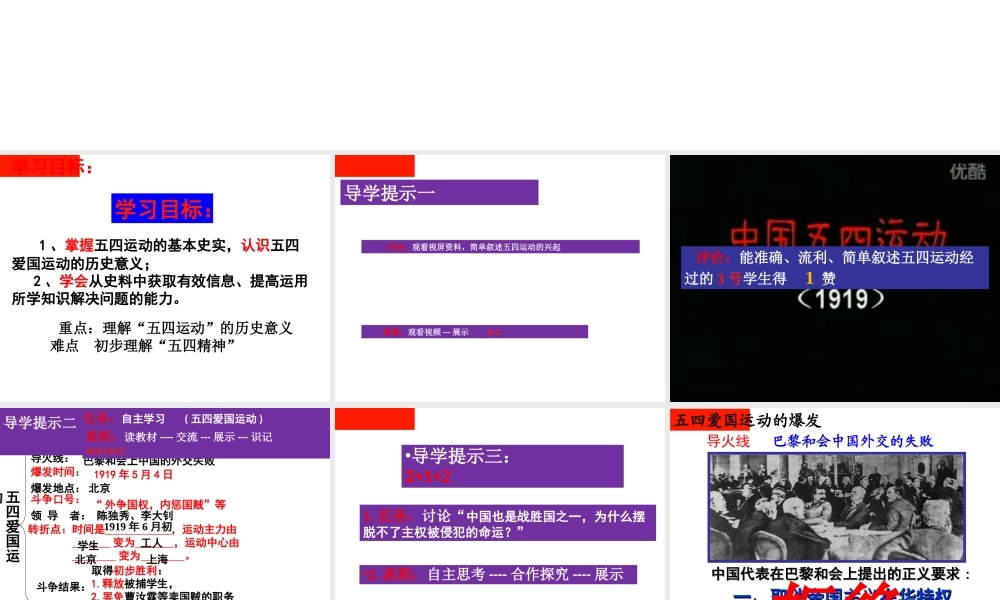Click the 重点：理解“五四运动”的历史意义 line

coord(175,328)
